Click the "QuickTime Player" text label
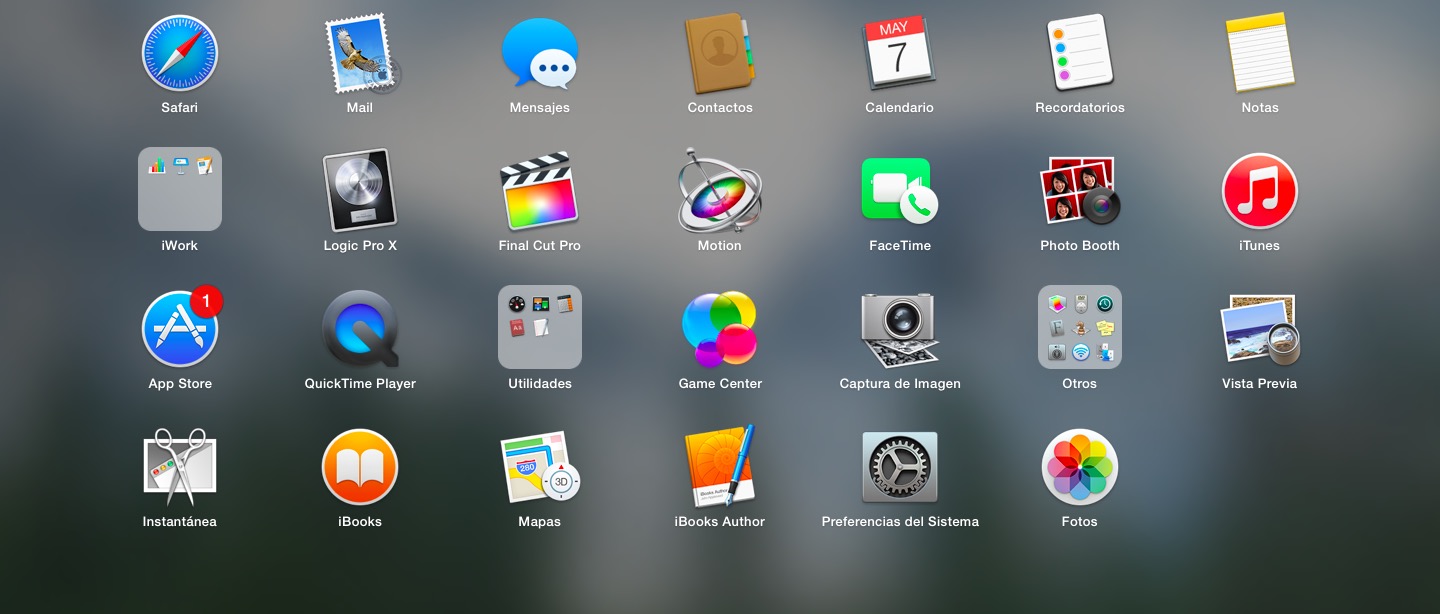The width and height of the screenshot is (1440, 614). (360, 384)
